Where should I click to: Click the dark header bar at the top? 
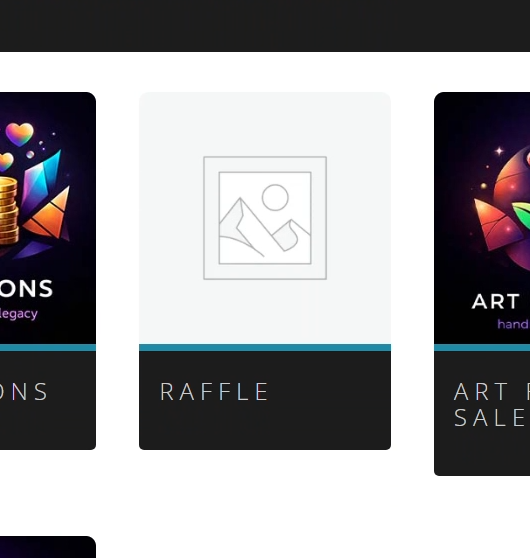click(265, 26)
